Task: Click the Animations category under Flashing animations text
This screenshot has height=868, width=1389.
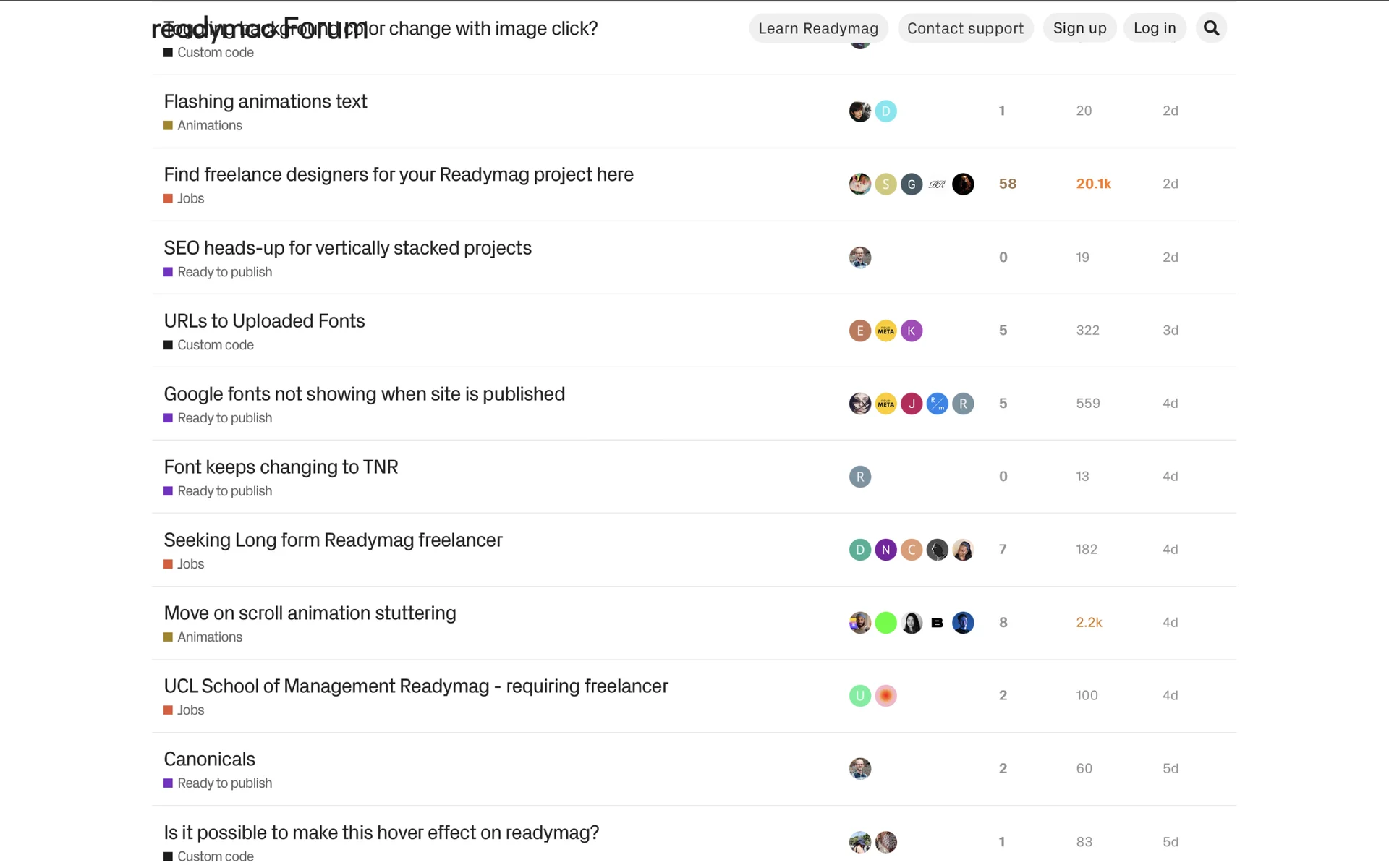Action: click(209, 126)
